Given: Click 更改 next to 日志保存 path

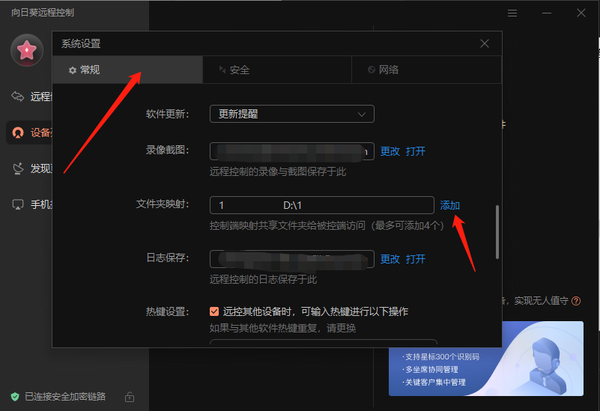Looking at the screenshot, I should click(x=390, y=259).
